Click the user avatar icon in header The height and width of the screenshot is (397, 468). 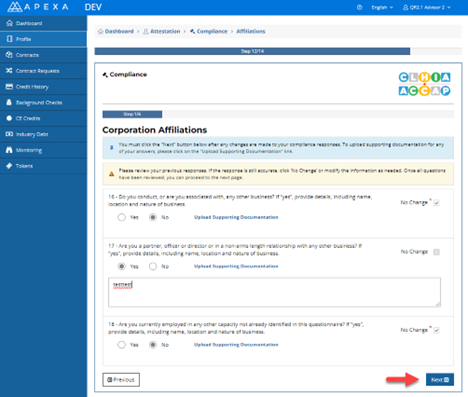[405, 7]
